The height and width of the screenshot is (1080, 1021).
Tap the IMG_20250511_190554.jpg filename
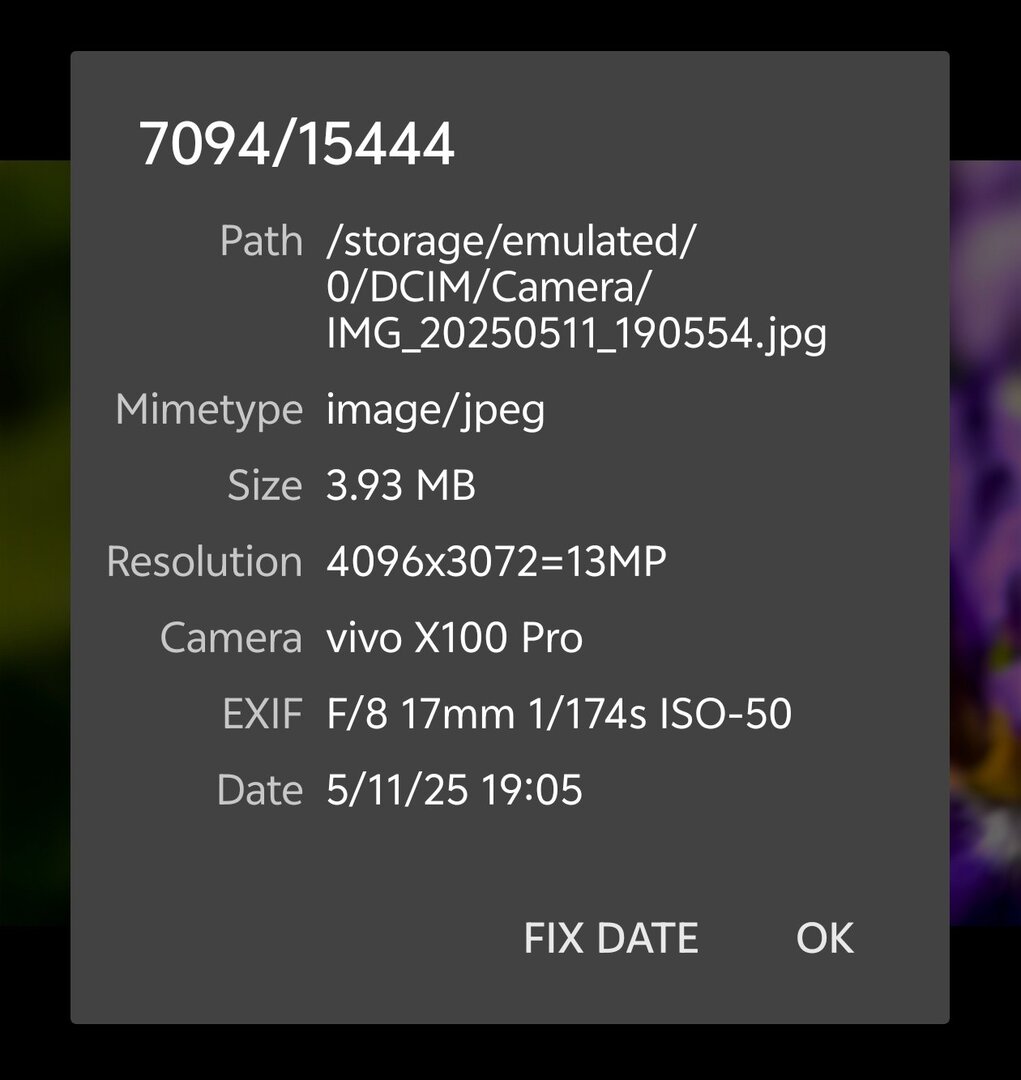point(576,335)
